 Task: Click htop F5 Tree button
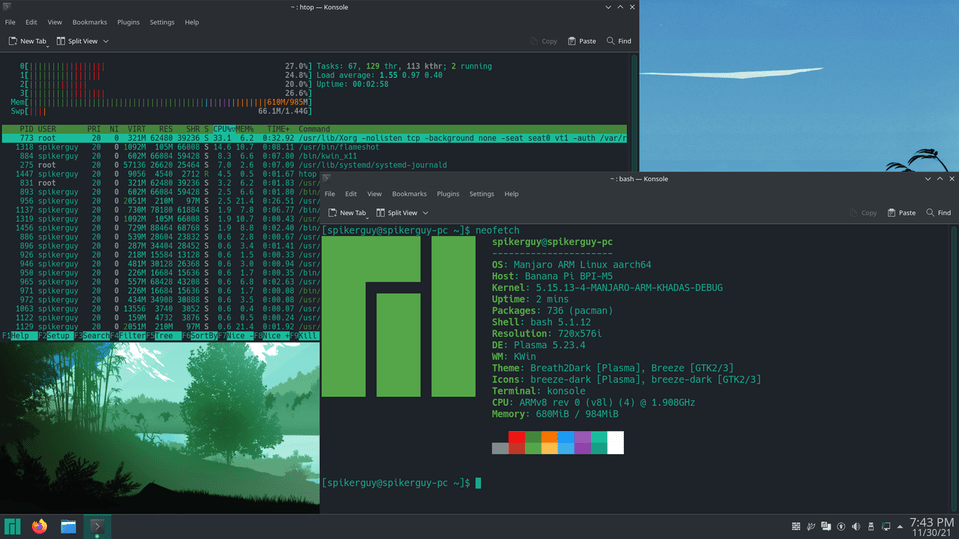[164, 336]
